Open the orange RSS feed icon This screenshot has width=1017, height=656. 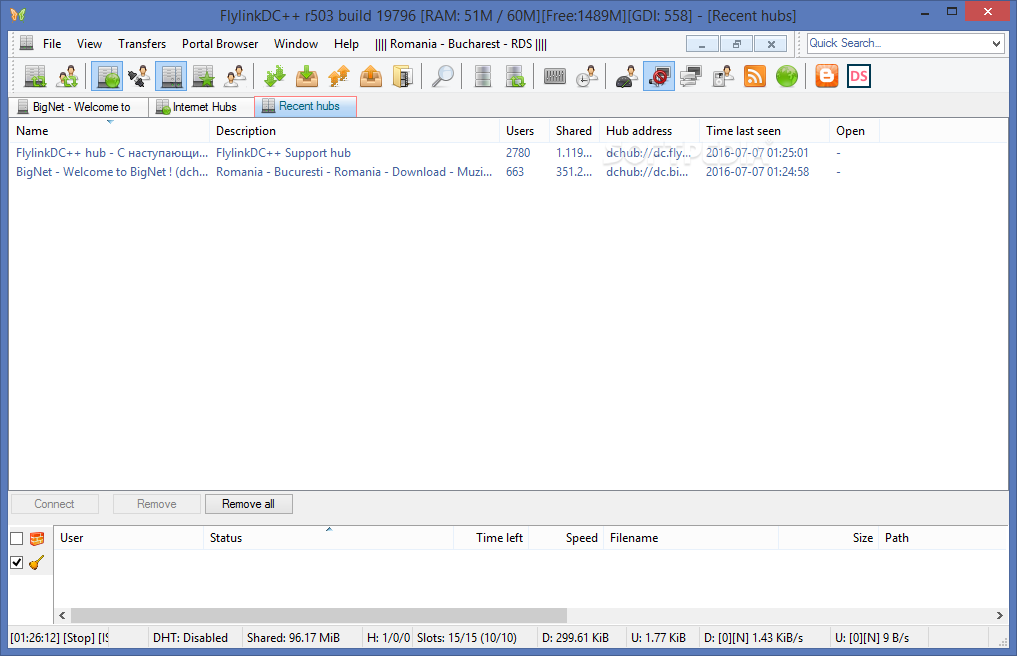(755, 77)
